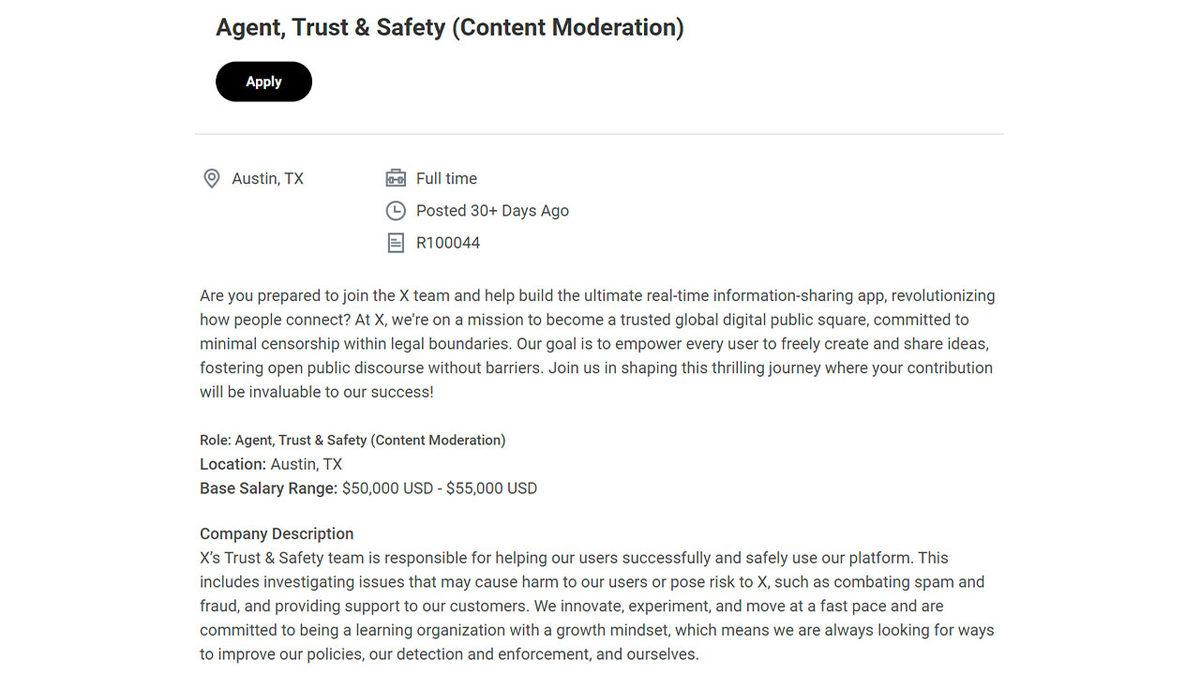
Task: Click the $50,000 USD - $55,000 USD value
Action: (440, 488)
